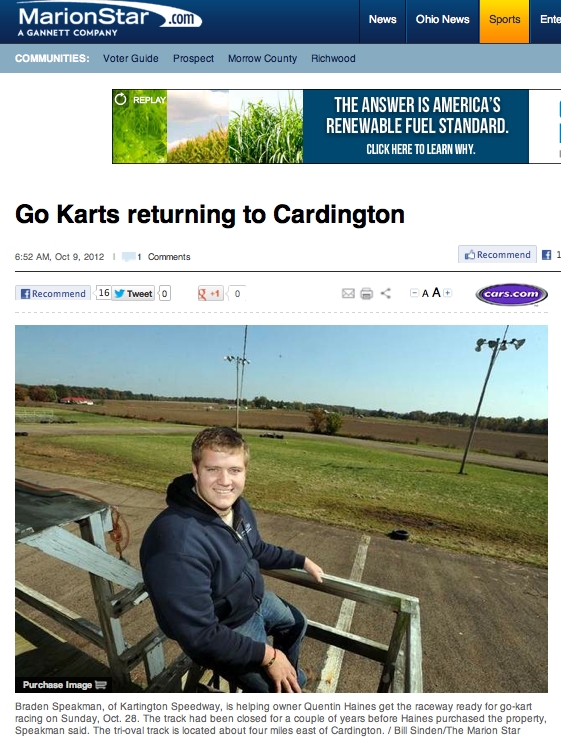The height and width of the screenshot is (748, 561).
Task: Click the cars.com logo
Action: (x=511, y=294)
